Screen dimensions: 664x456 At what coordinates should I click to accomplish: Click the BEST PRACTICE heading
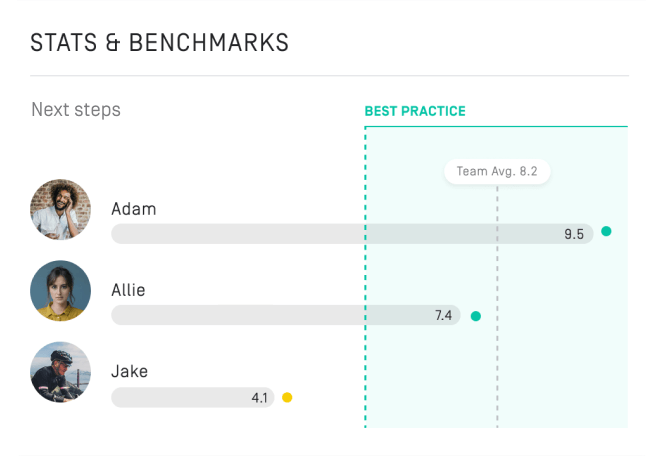point(415,111)
